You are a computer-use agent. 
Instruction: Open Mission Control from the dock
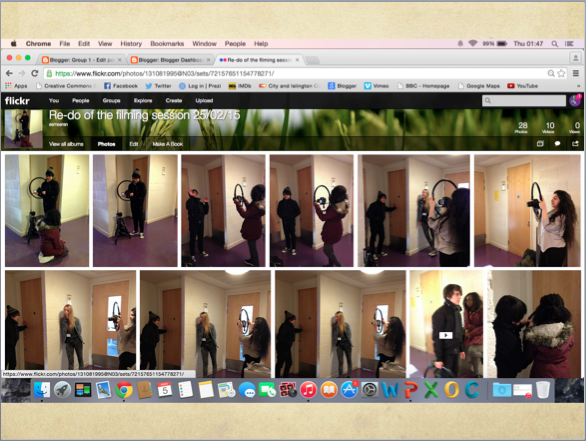coord(83,390)
